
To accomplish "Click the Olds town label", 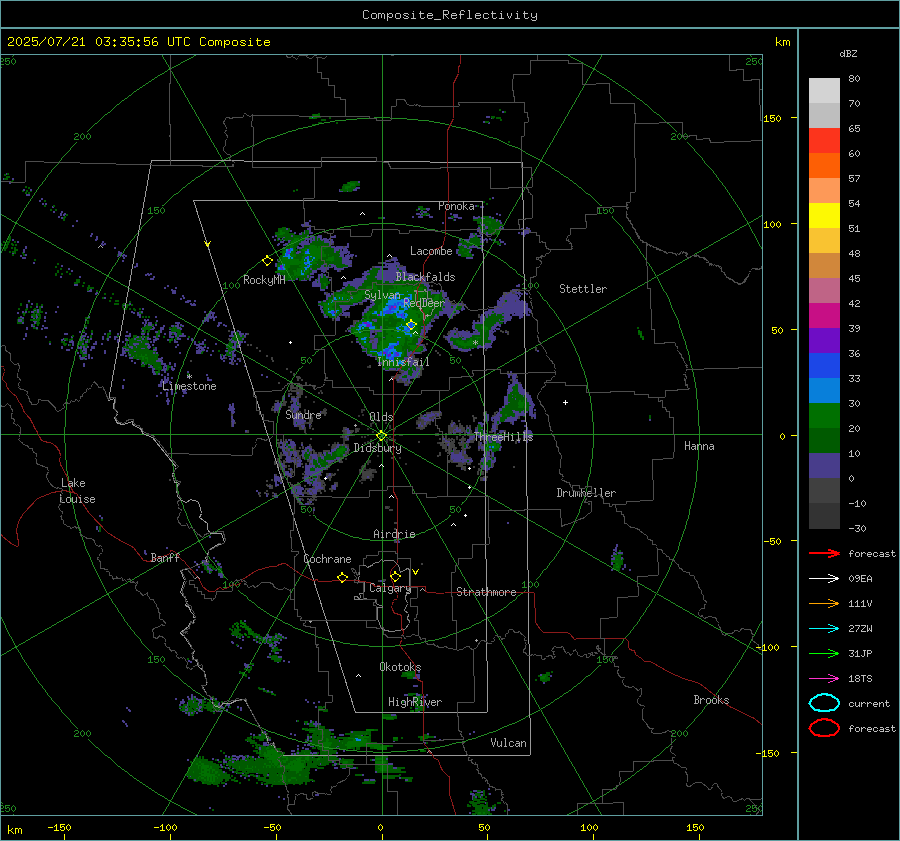I will click(381, 417).
